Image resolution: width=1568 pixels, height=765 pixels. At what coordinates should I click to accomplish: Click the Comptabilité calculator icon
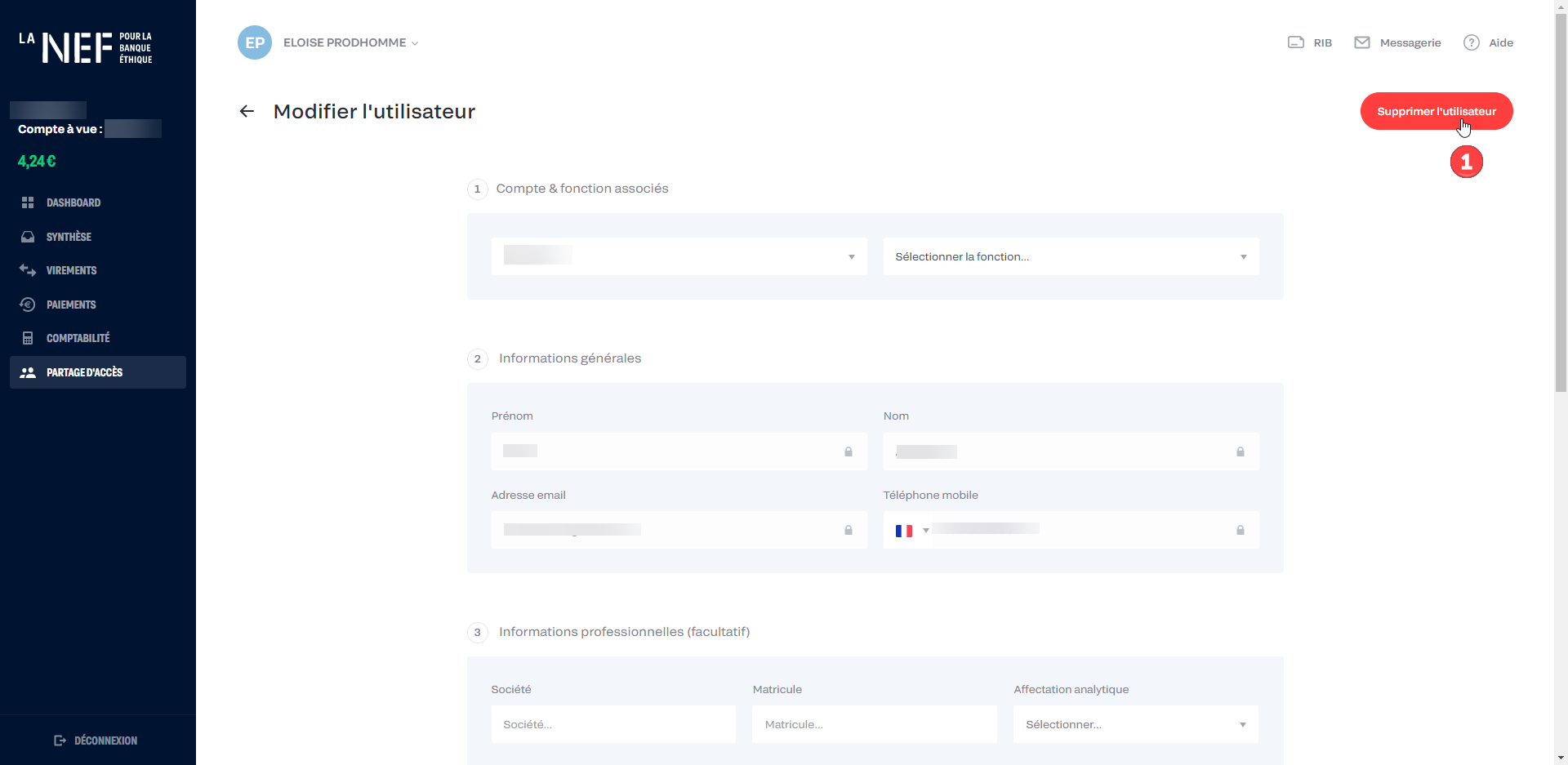point(28,338)
